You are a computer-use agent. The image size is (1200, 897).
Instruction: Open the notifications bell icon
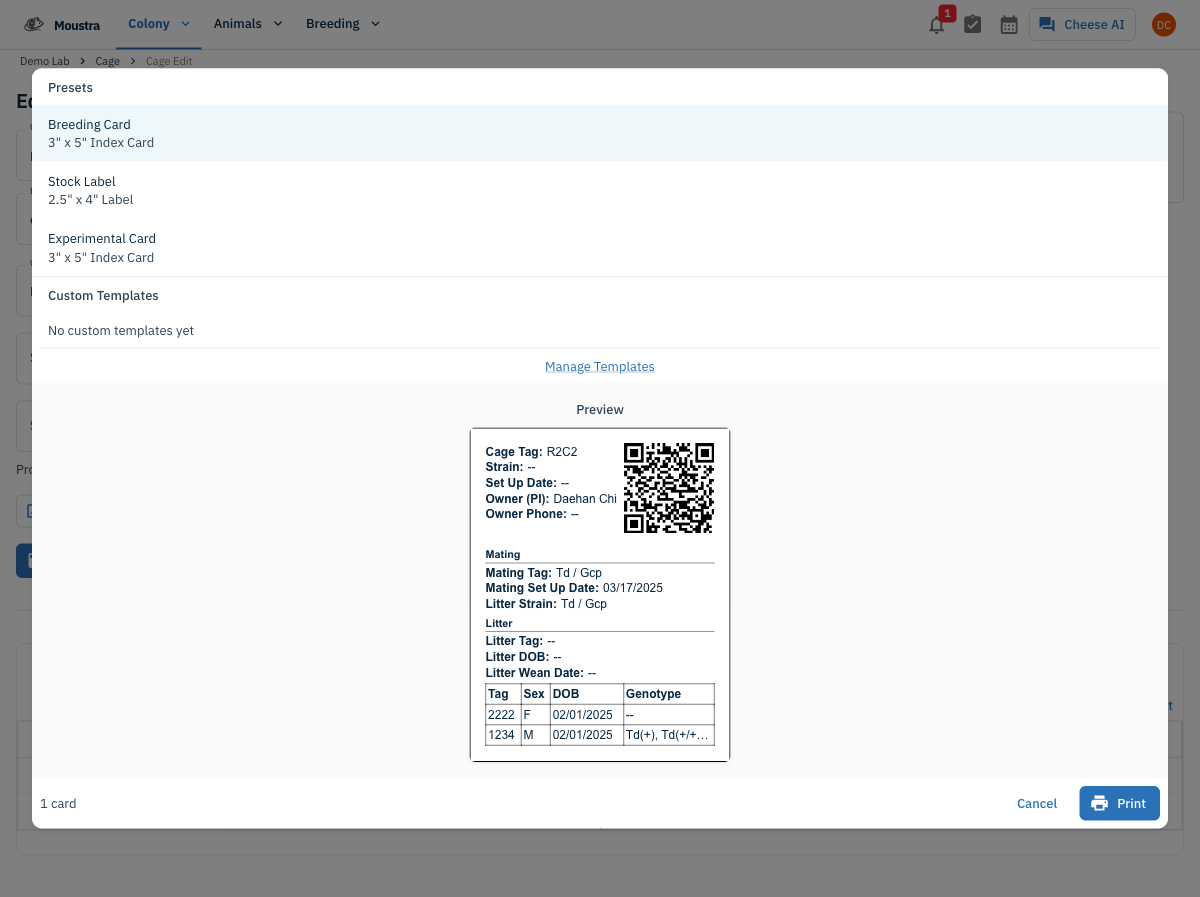937,25
